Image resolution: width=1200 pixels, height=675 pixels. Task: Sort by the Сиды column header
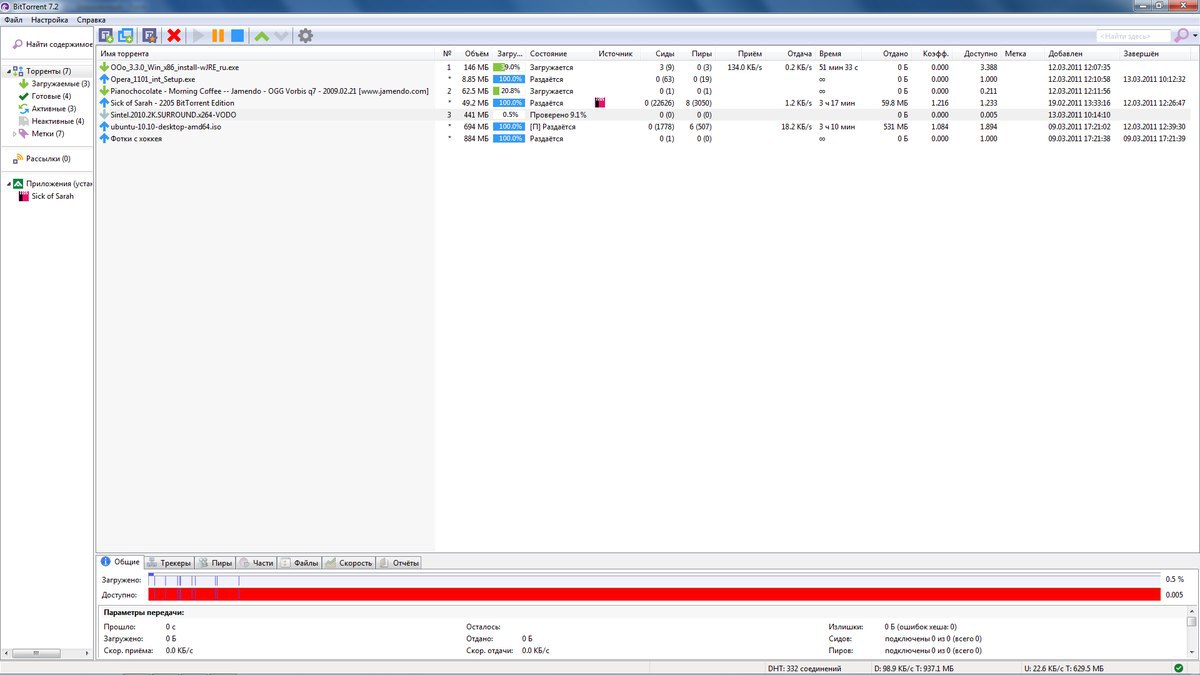tap(659, 53)
